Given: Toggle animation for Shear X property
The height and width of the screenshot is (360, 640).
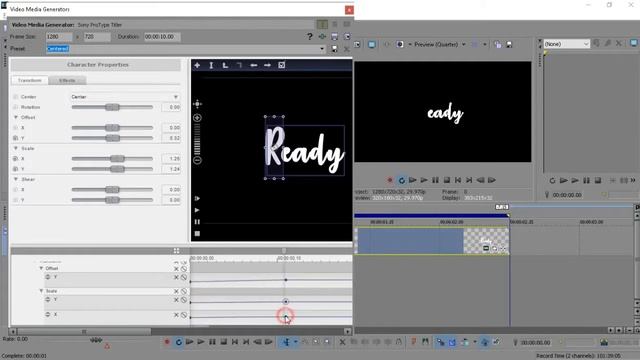Looking at the screenshot, I should click(x=16, y=190).
